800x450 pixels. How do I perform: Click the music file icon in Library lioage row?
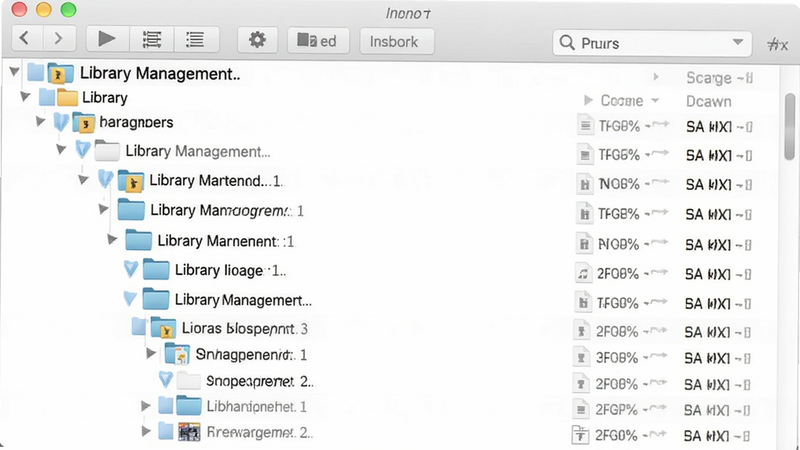(583, 273)
